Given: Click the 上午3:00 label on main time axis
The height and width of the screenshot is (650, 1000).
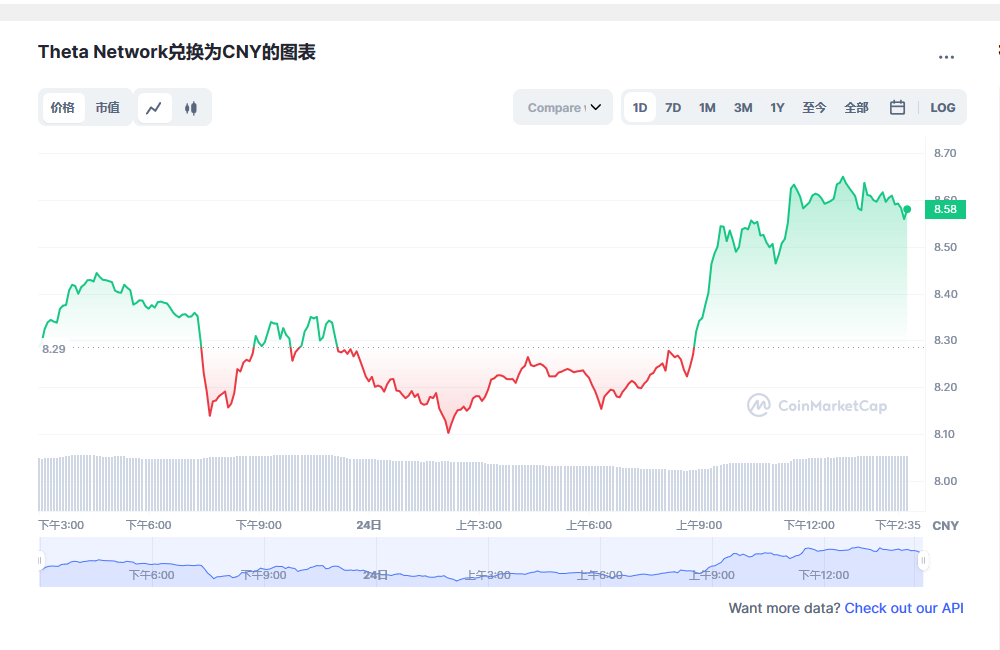Looking at the screenshot, I should [478, 525].
